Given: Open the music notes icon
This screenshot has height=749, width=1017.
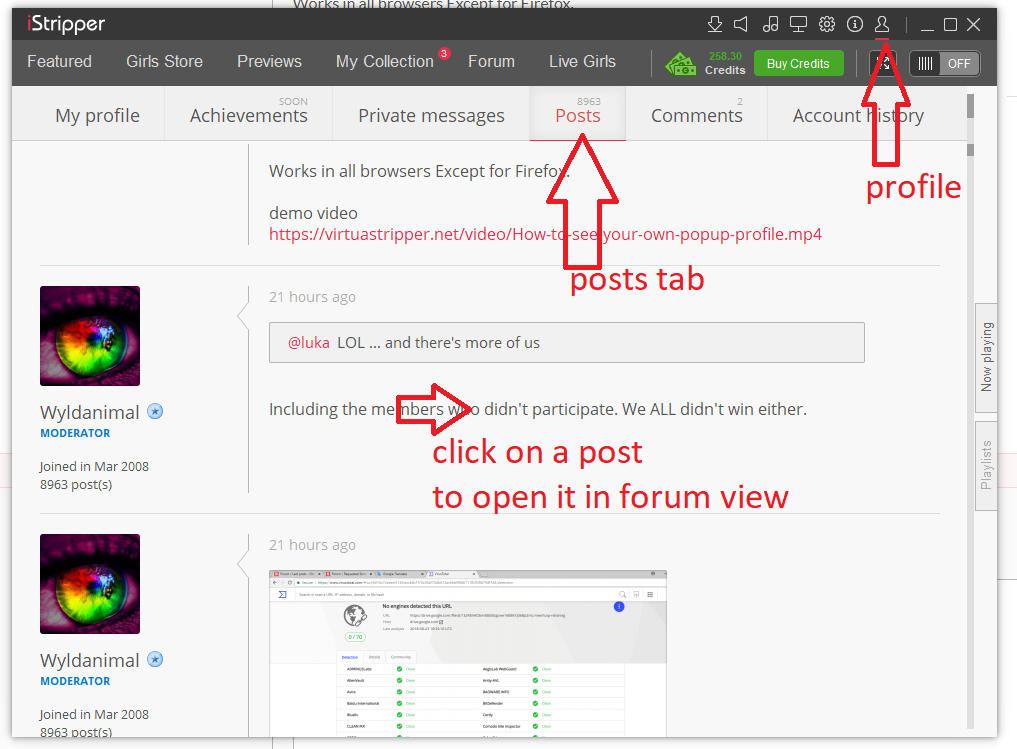Looking at the screenshot, I should pyautogui.click(x=770, y=24).
